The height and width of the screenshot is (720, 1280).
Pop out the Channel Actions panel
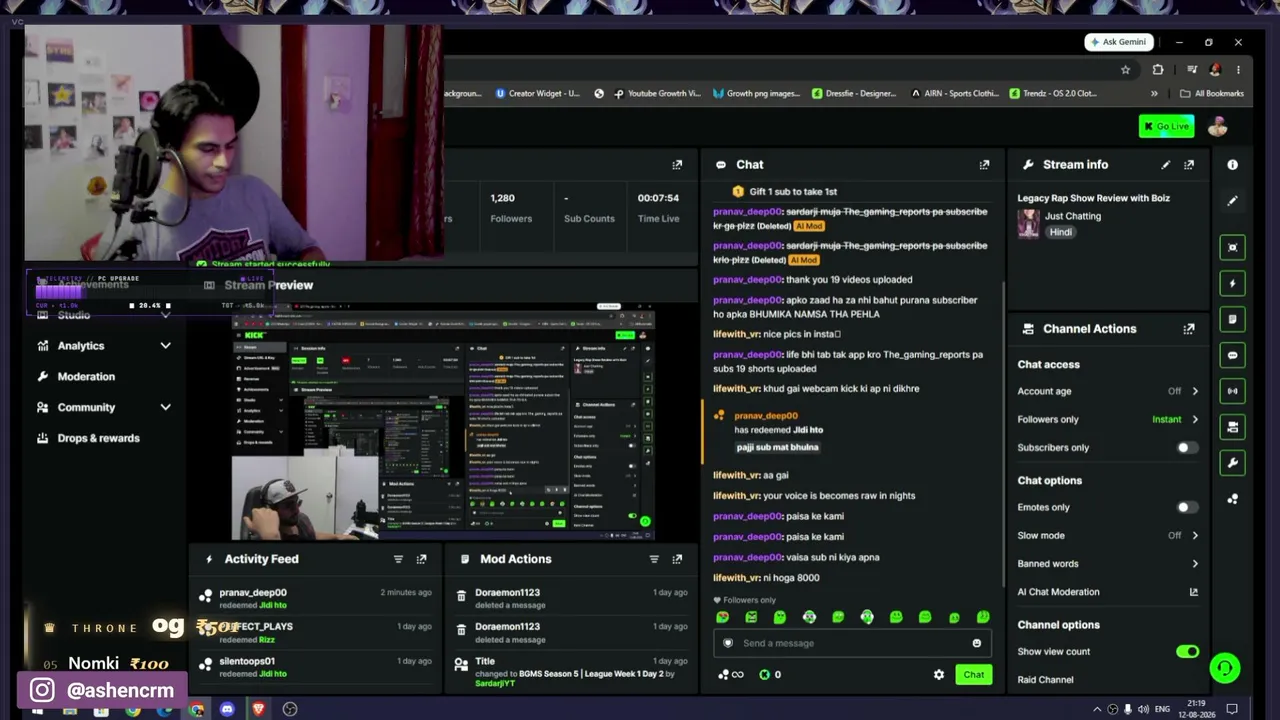coord(1189,329)
